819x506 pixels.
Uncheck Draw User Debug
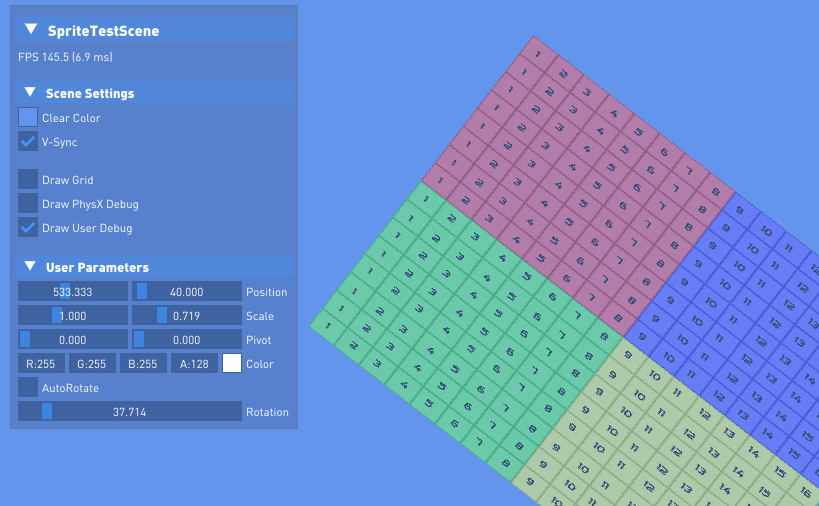28,227
